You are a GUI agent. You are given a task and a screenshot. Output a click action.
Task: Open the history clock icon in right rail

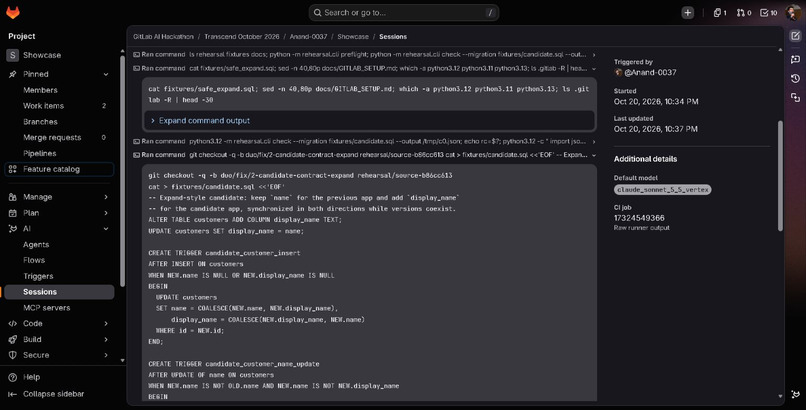coord(795,78)
